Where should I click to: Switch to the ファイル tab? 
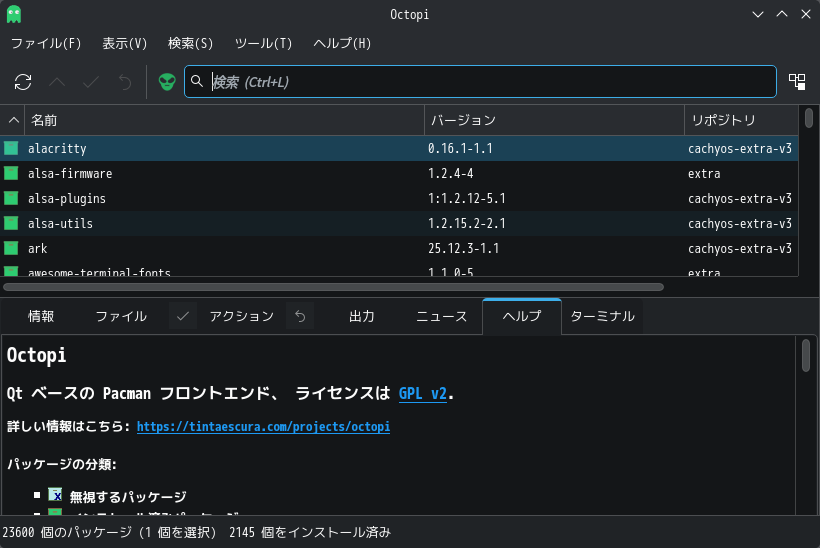tap(121, 316)
